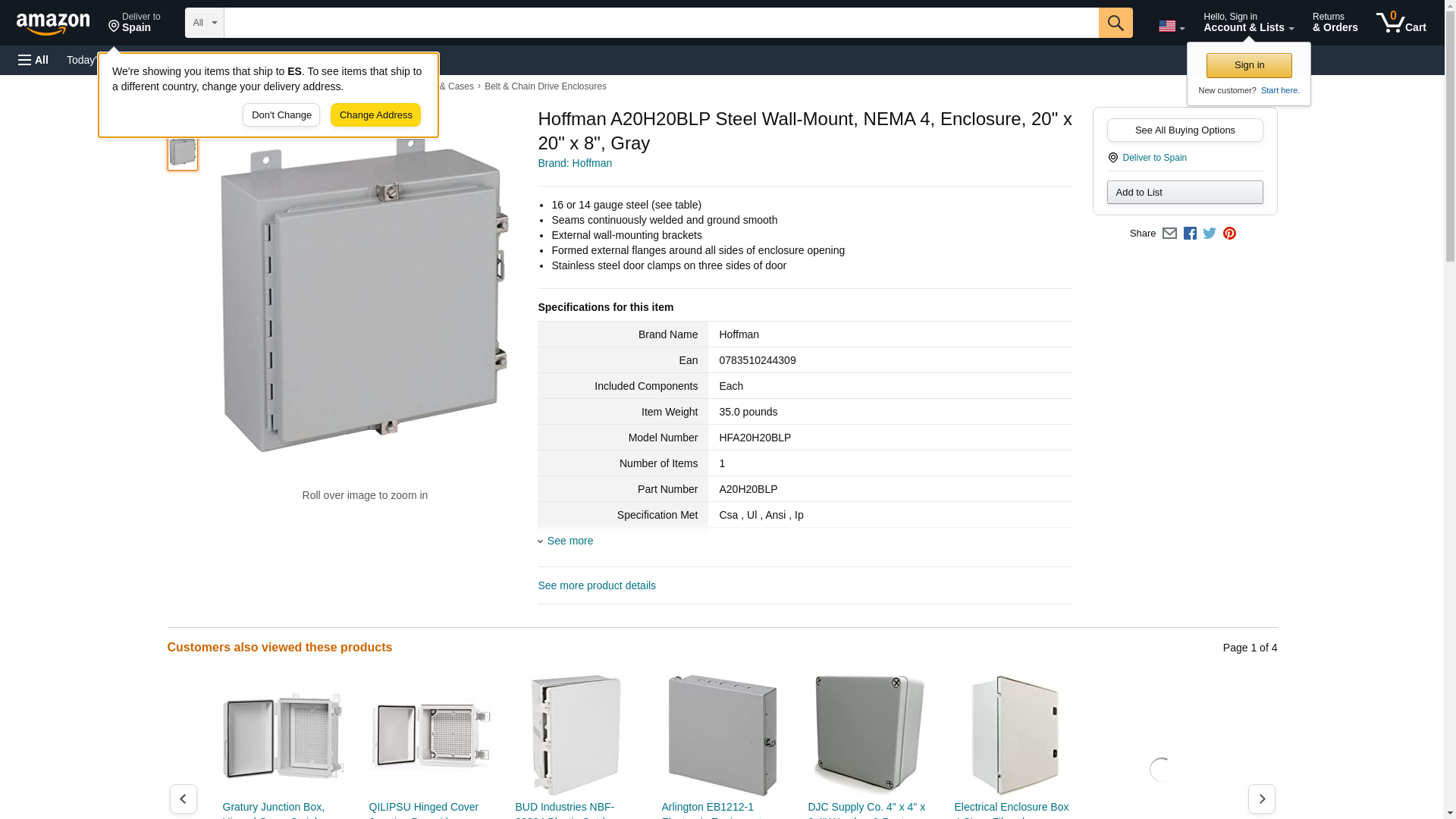Open Returns & Orders
1456x819 pixels.
pos(1335,23)
